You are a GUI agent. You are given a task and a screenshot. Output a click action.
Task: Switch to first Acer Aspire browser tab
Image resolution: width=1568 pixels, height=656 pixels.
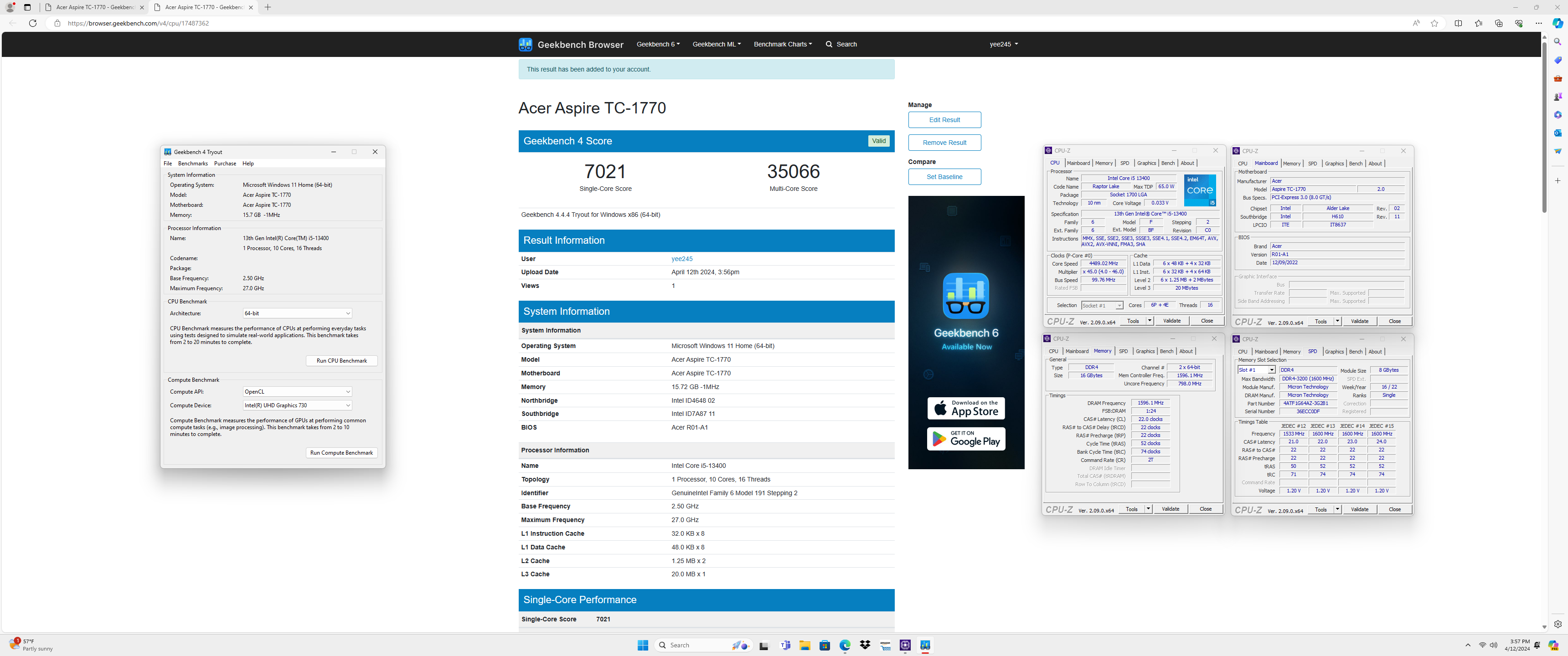tap(95, 7)
